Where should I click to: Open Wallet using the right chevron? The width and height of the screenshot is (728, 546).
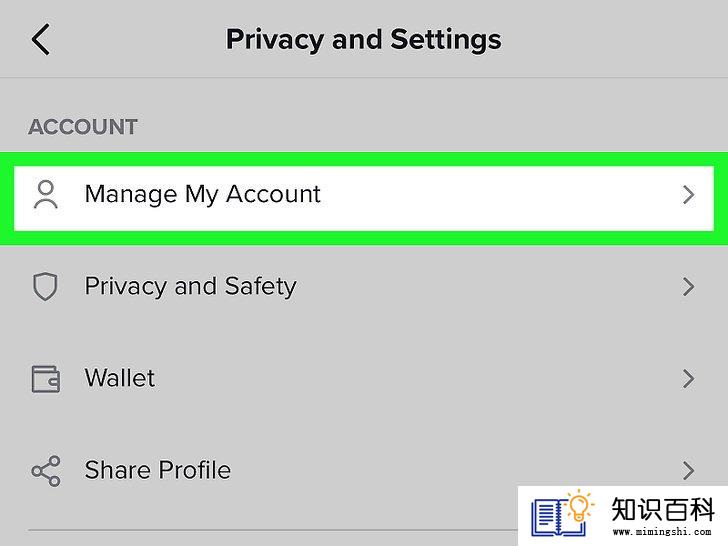pos(689,379)
